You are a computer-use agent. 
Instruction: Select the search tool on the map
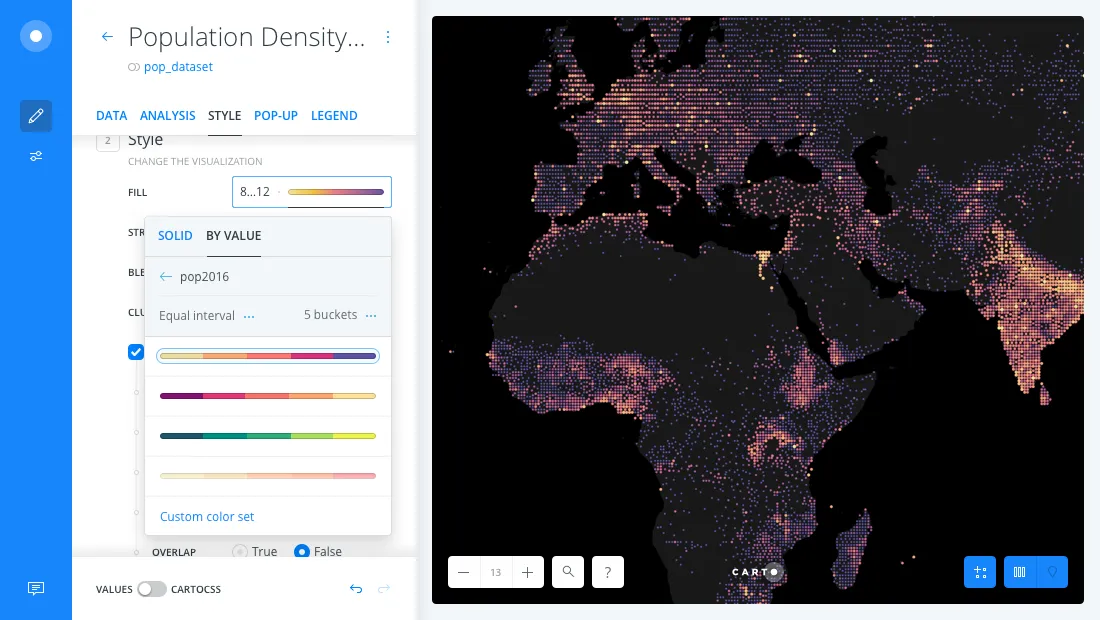pos(568,572)
